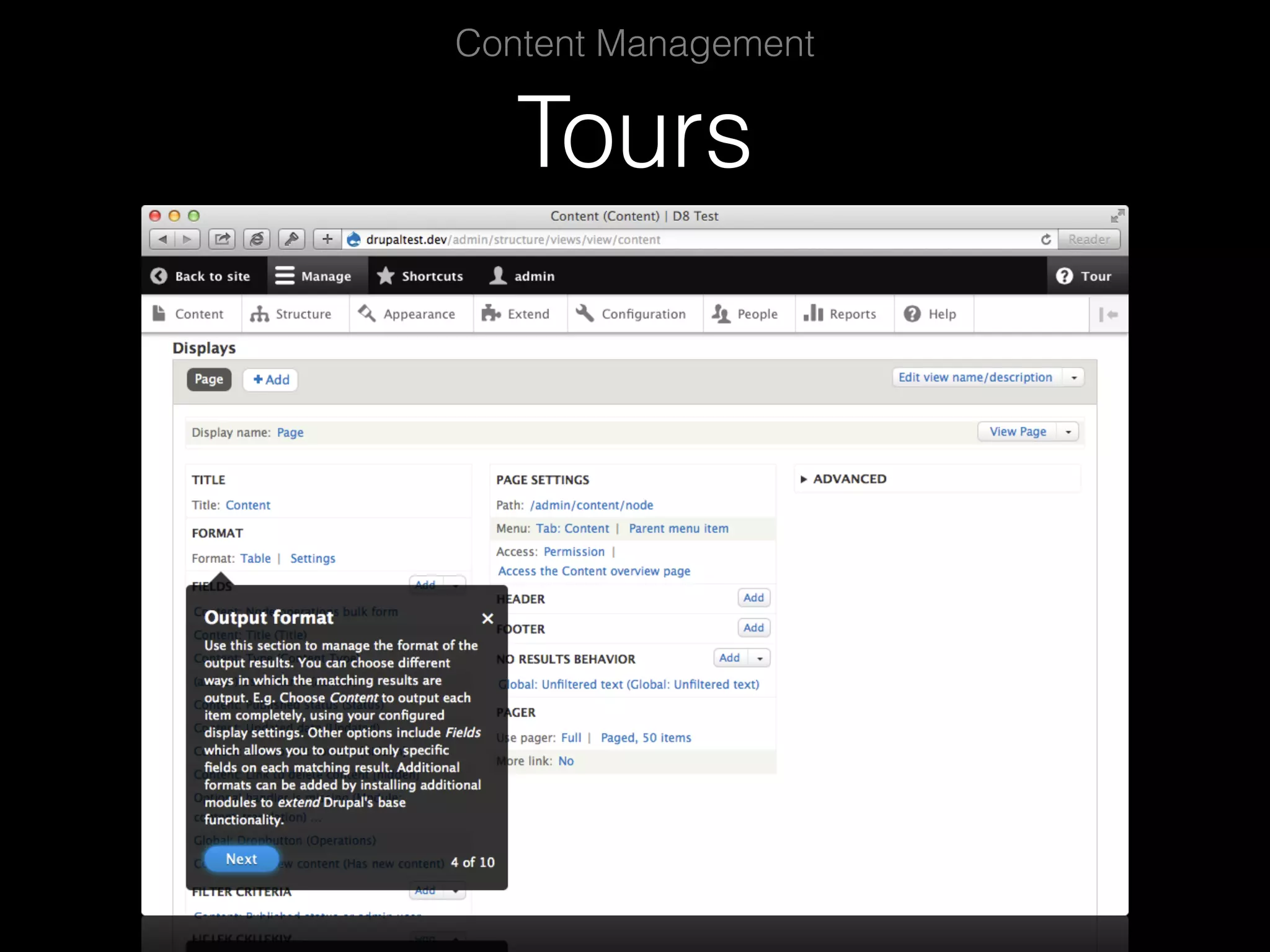Image resolution: width=1270 pixels, height=952 pixels.
Task: Click the Paged, 50 items link
Action: coord(646,738)
